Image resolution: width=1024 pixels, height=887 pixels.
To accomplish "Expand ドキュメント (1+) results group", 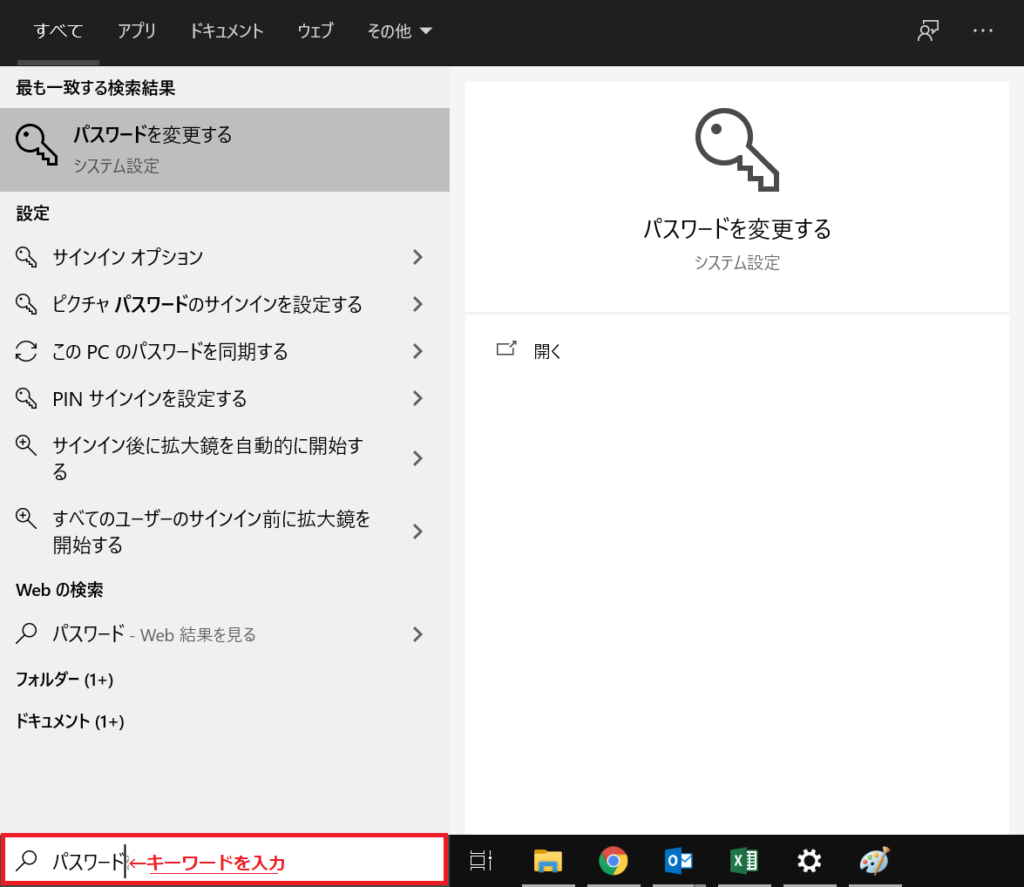I will pyautogui.click(x=69, y=721).
